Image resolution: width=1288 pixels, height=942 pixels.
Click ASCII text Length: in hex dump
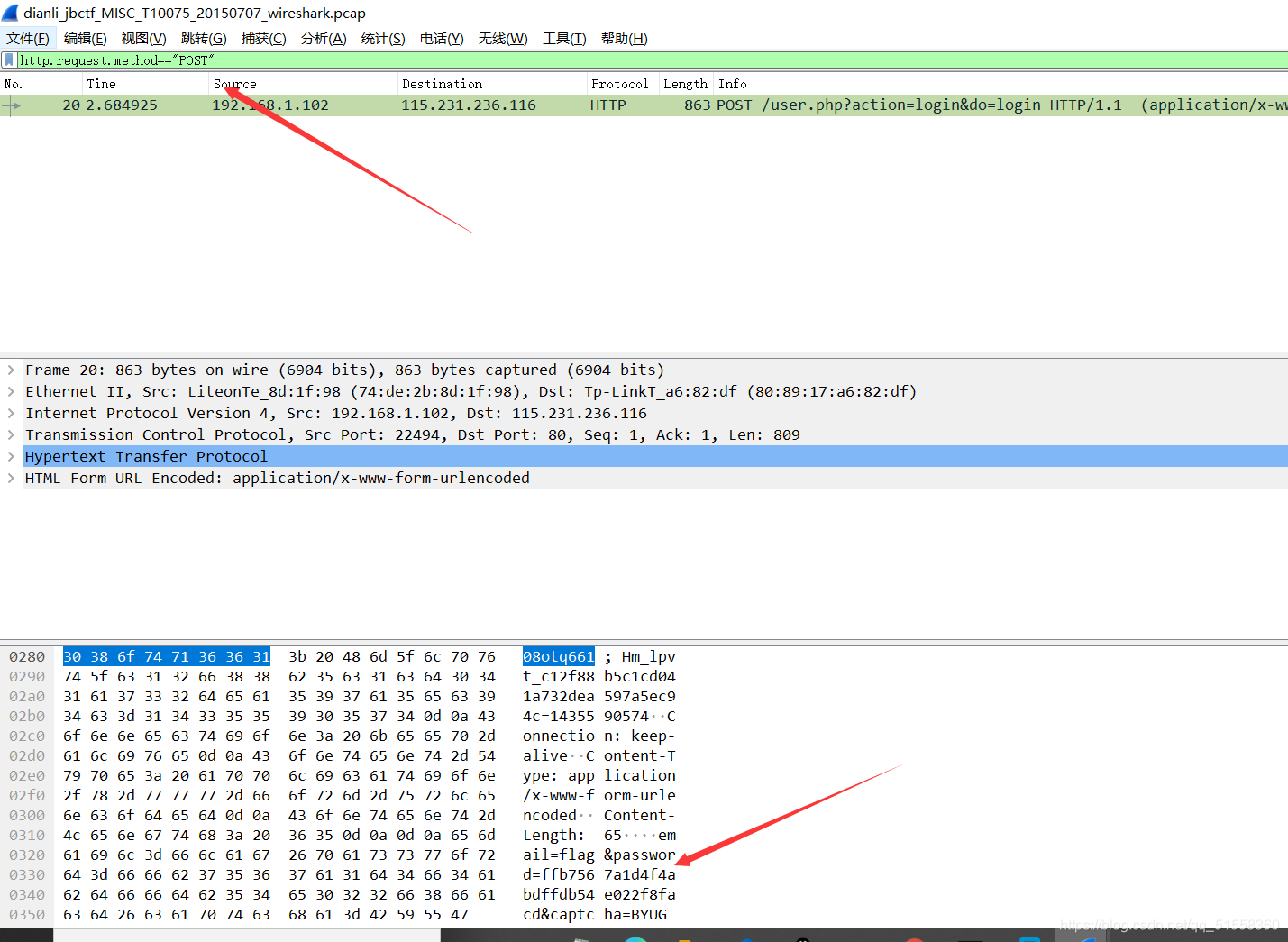point(553,835)
